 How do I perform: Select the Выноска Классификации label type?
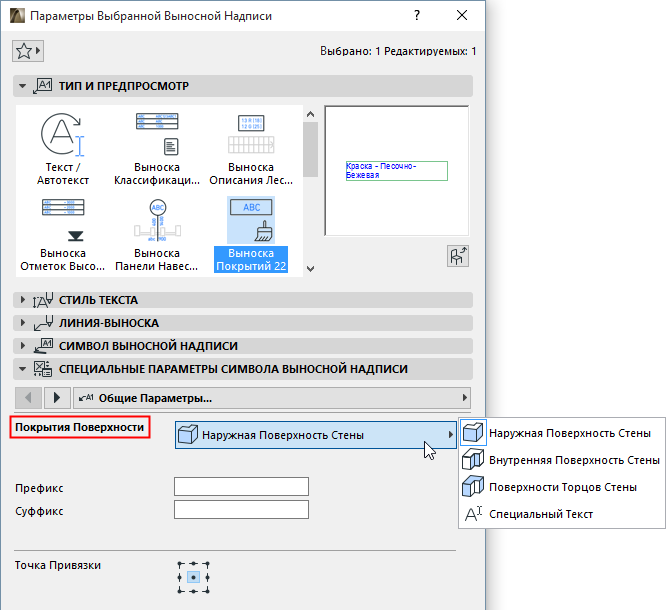[157, 149]
